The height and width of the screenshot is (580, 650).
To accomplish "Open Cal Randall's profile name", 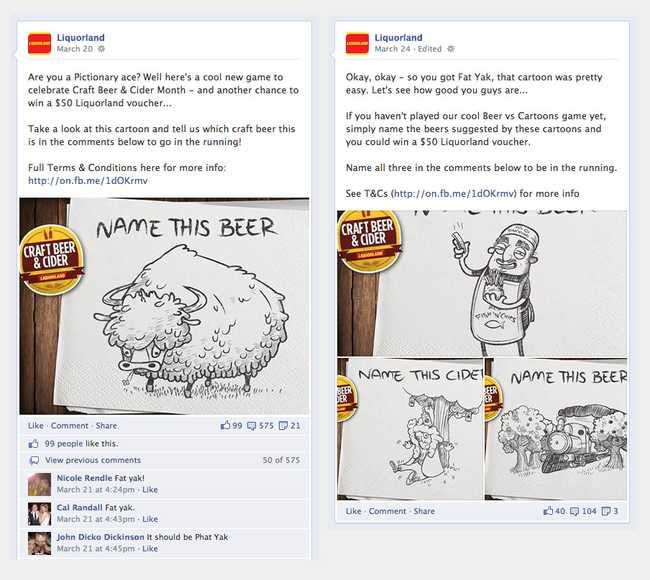I will click(x=79, y=507).
